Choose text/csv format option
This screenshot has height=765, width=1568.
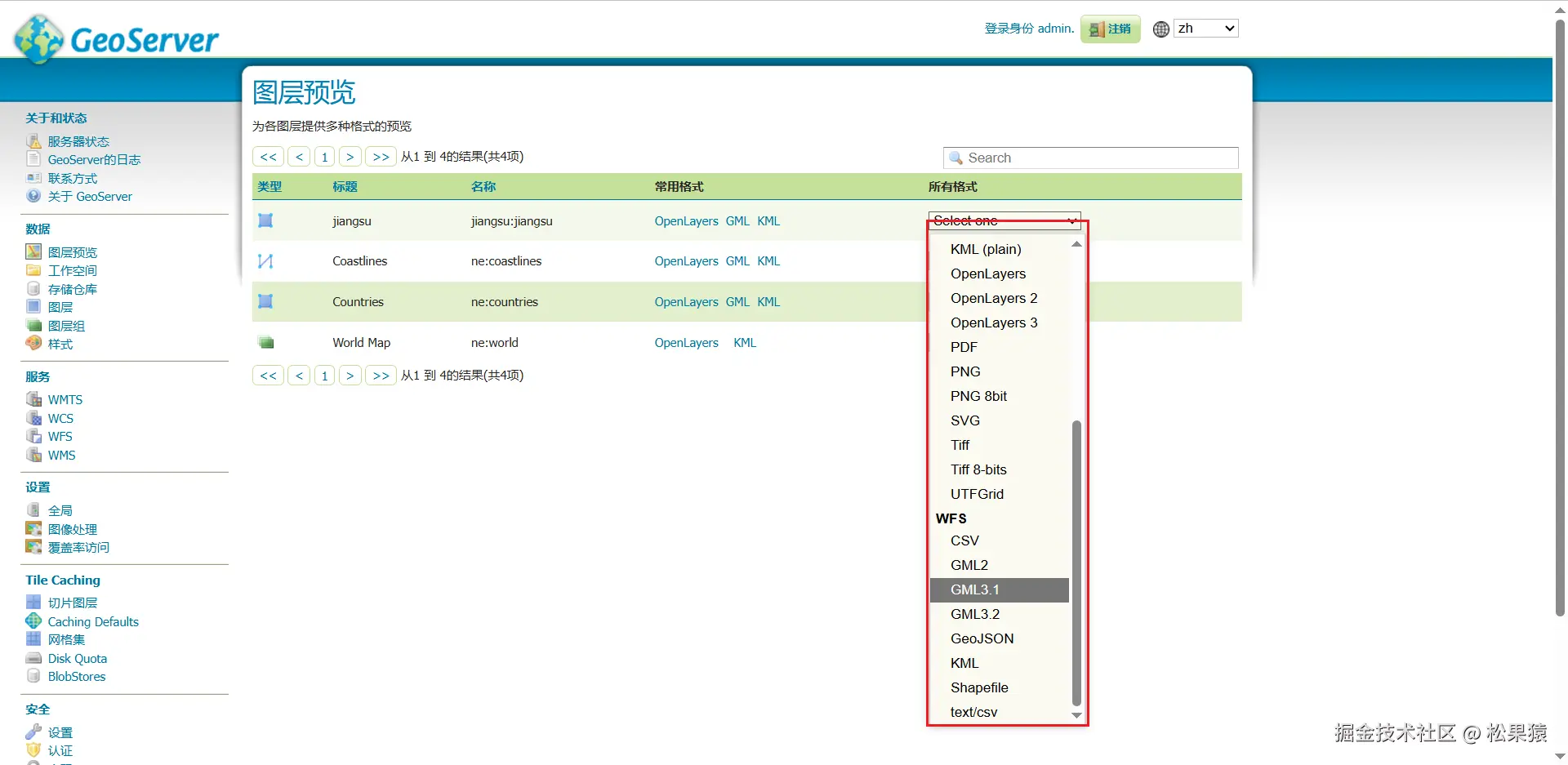click(973, 712)
